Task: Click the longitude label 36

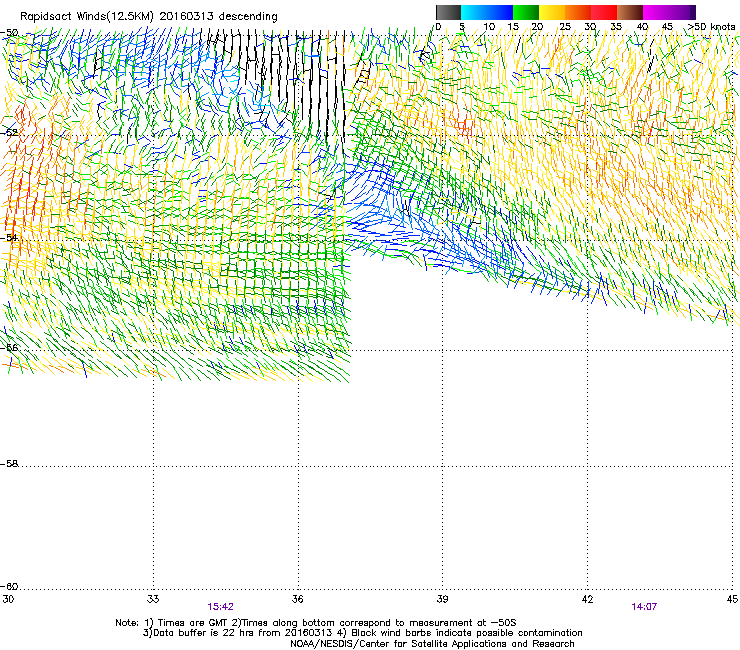Action: point(297,599)
